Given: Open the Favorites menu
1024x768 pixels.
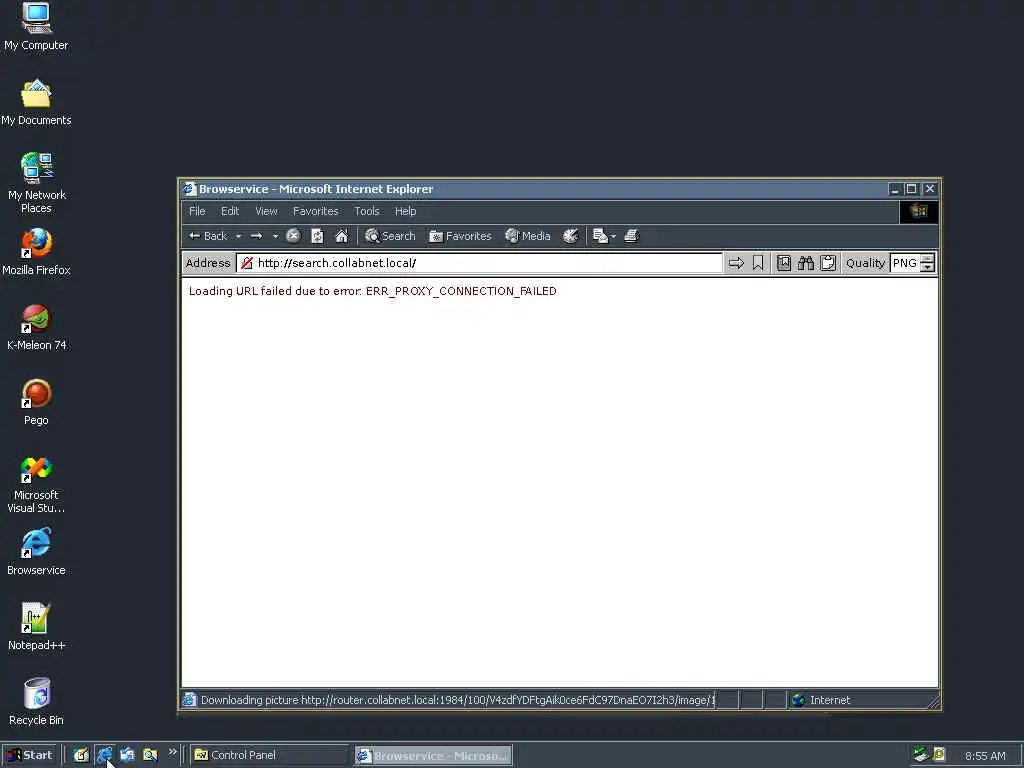Looking at the screenshot, I should (315, 211).
